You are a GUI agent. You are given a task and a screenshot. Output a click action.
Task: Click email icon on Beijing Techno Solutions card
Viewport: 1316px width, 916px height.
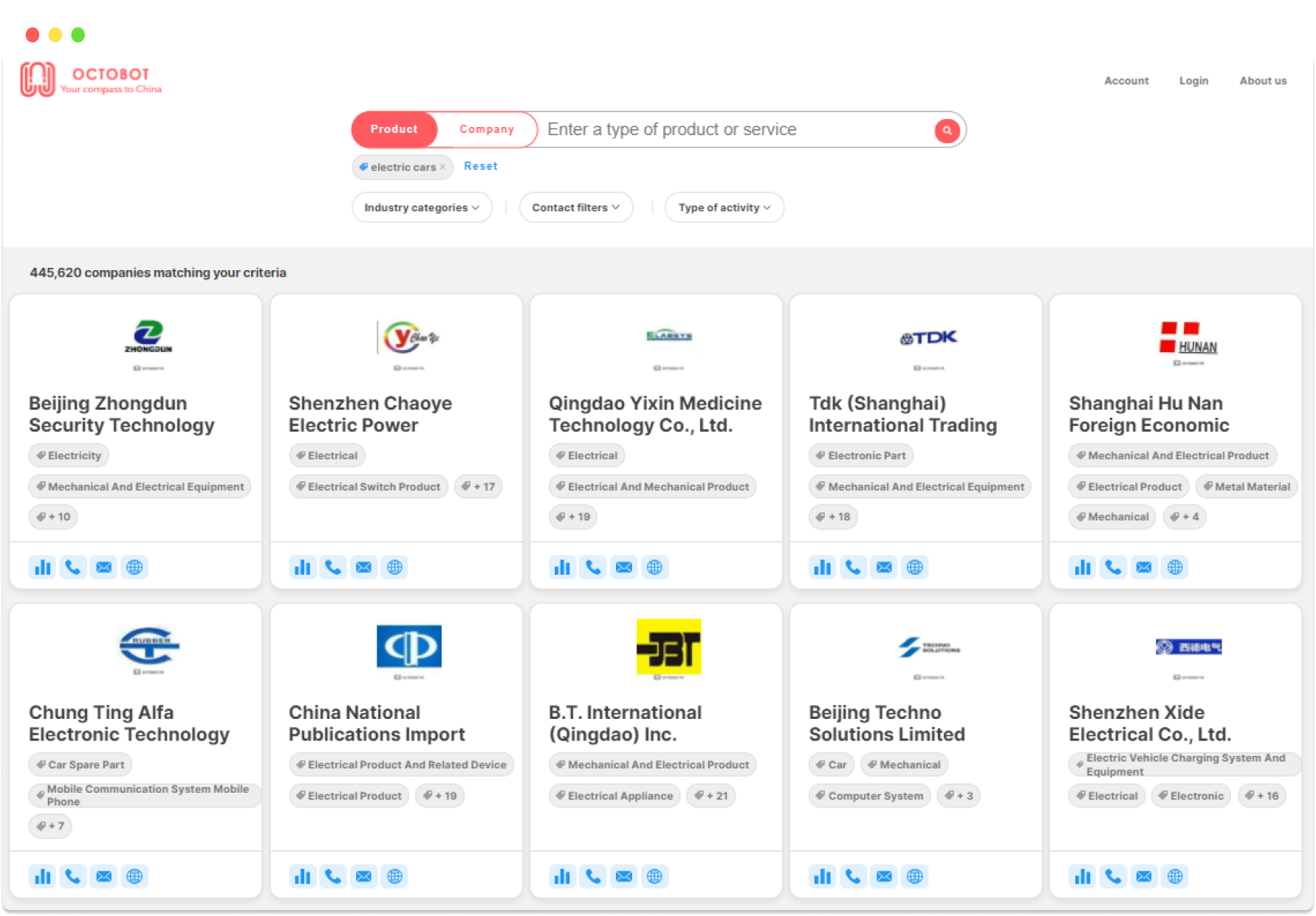884,876
